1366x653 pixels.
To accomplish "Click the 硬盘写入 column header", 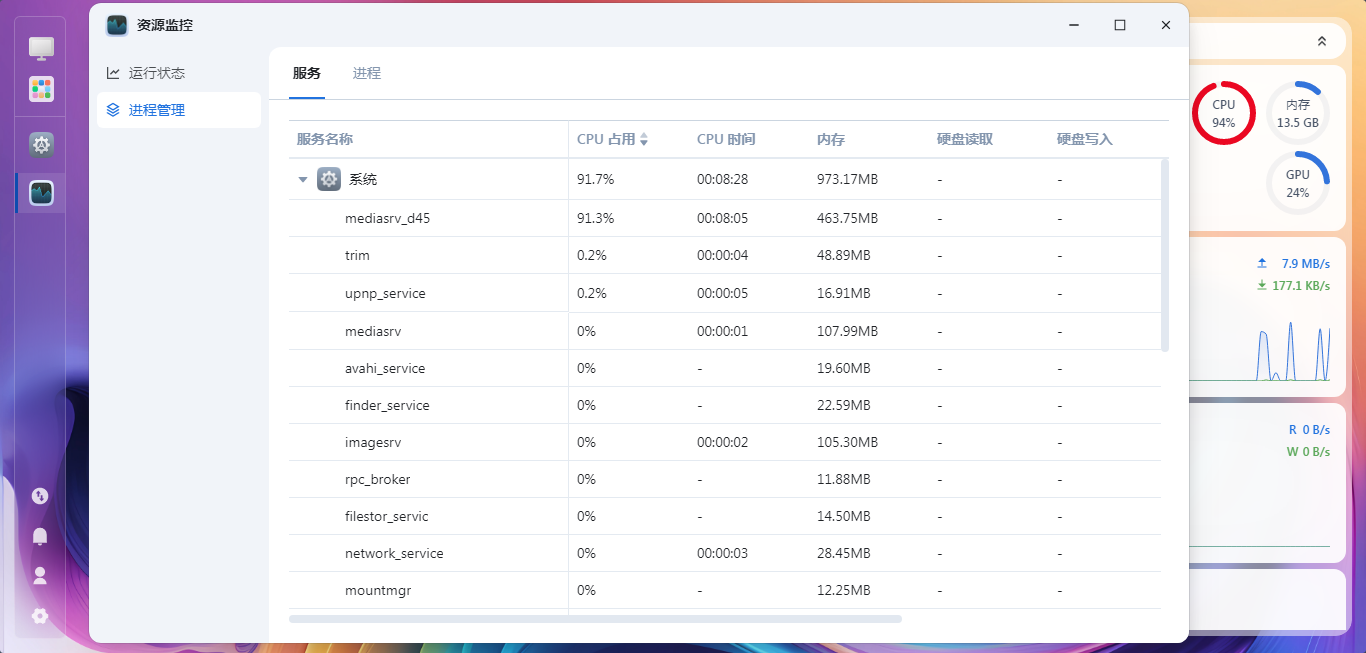I will click(1085, 139).
